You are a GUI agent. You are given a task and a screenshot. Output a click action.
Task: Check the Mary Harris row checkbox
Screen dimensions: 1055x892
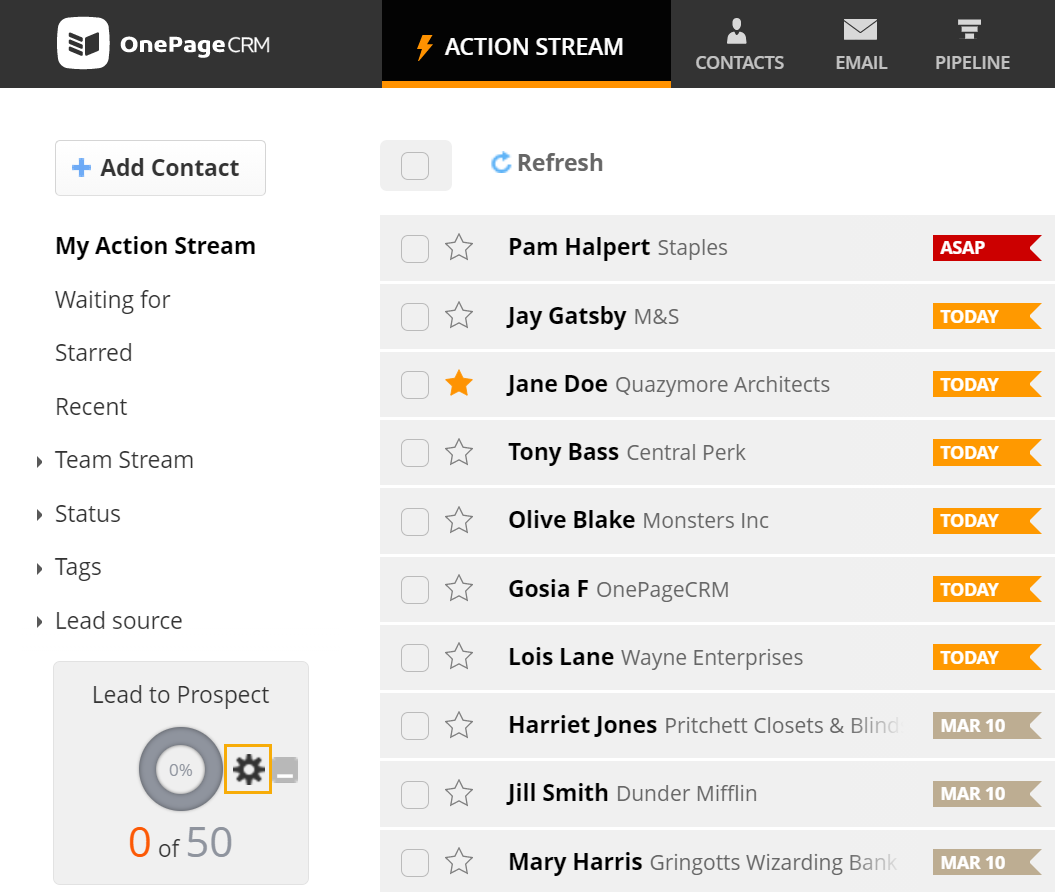(x=415, y=862)
